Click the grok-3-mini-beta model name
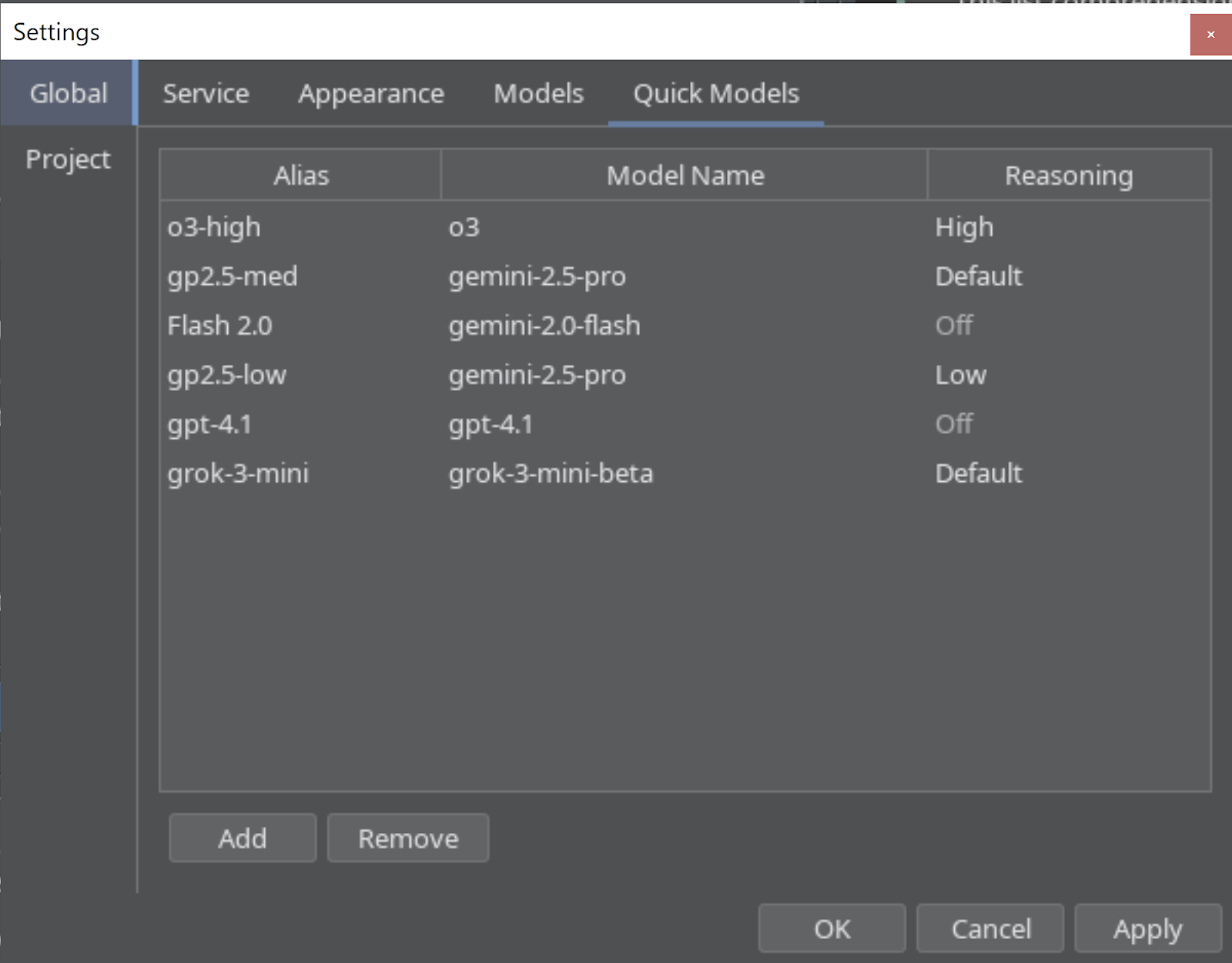The height and width of the screenshot is (963, 1232). [685, 473]
